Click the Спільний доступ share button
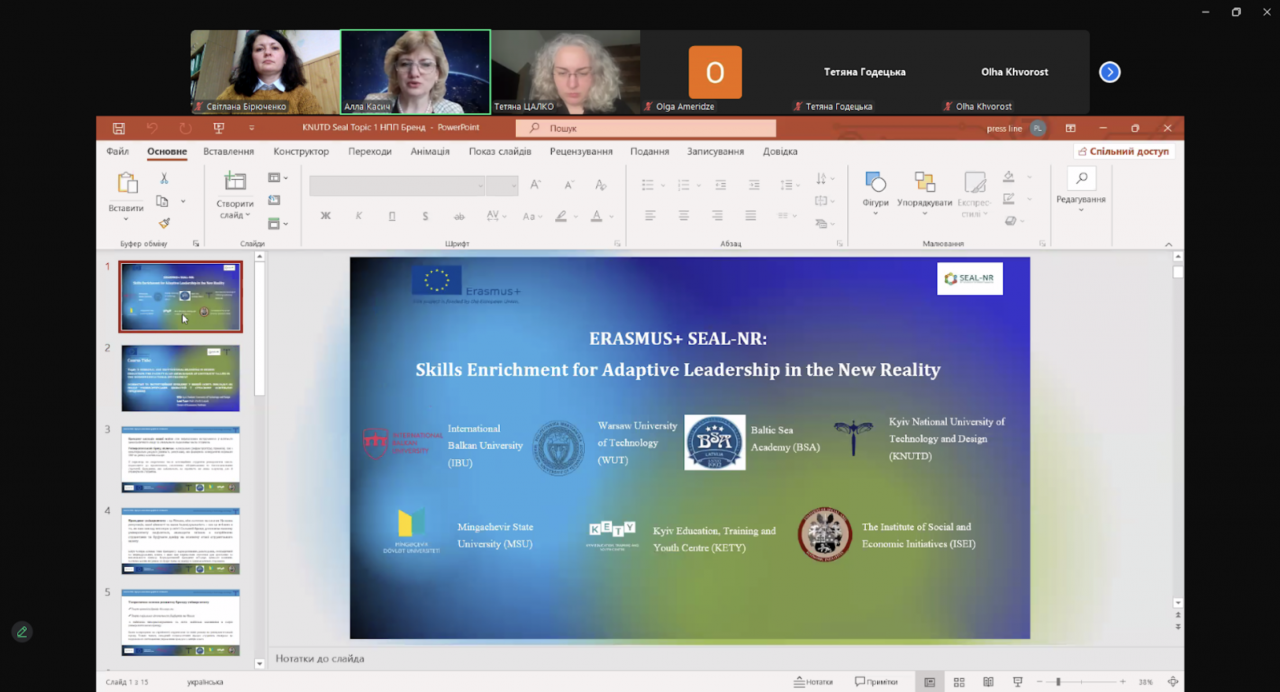 point(1123,152)
